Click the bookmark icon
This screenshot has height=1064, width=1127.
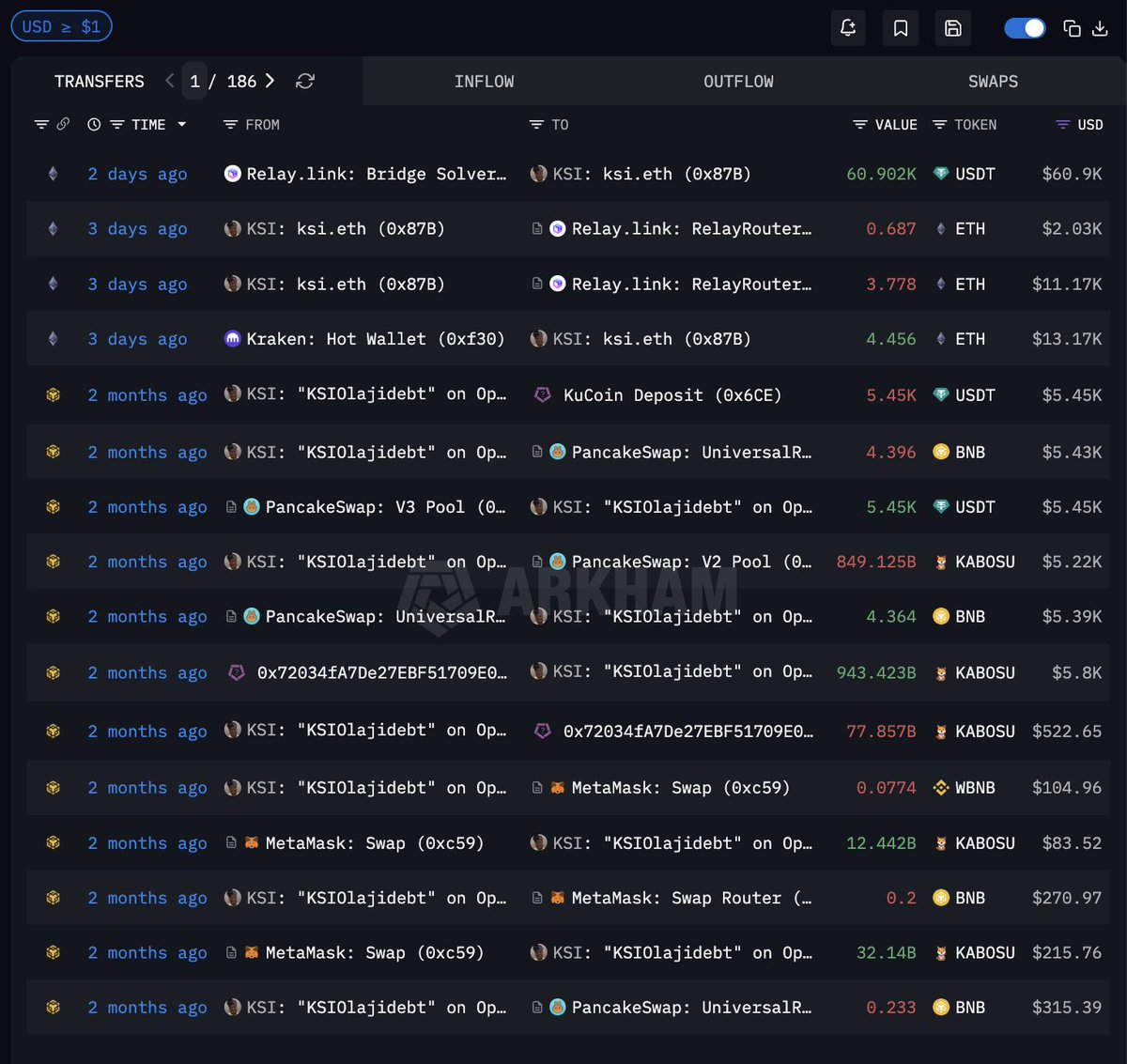coord(900,28)
